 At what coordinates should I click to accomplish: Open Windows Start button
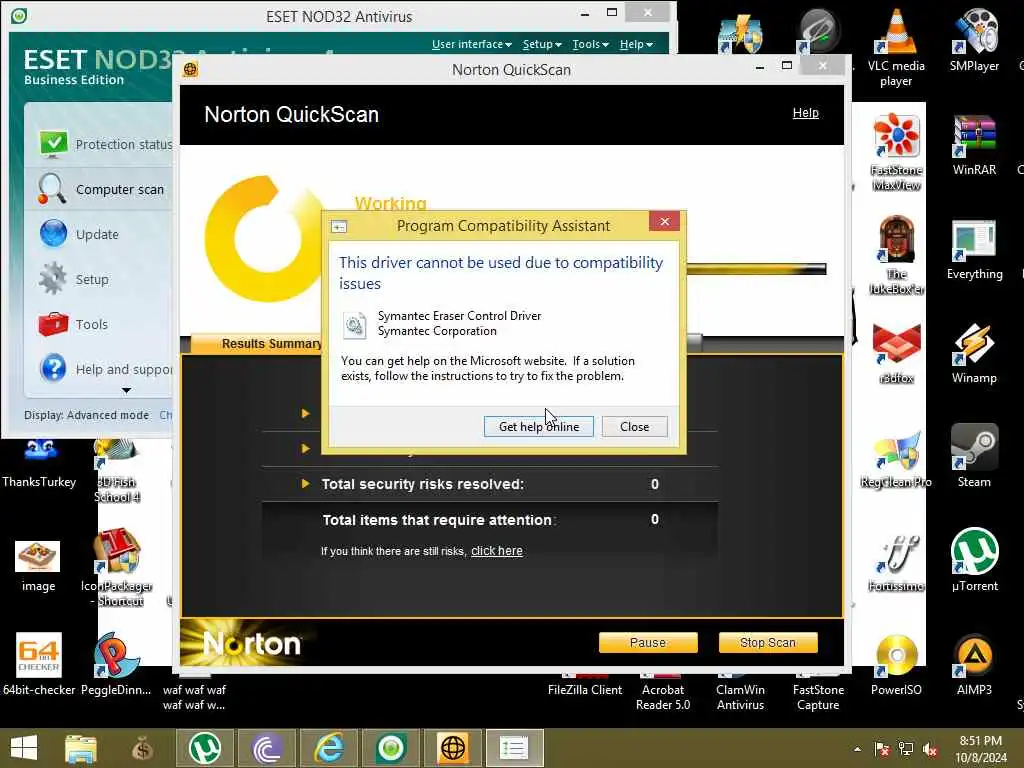coord(24,748)
